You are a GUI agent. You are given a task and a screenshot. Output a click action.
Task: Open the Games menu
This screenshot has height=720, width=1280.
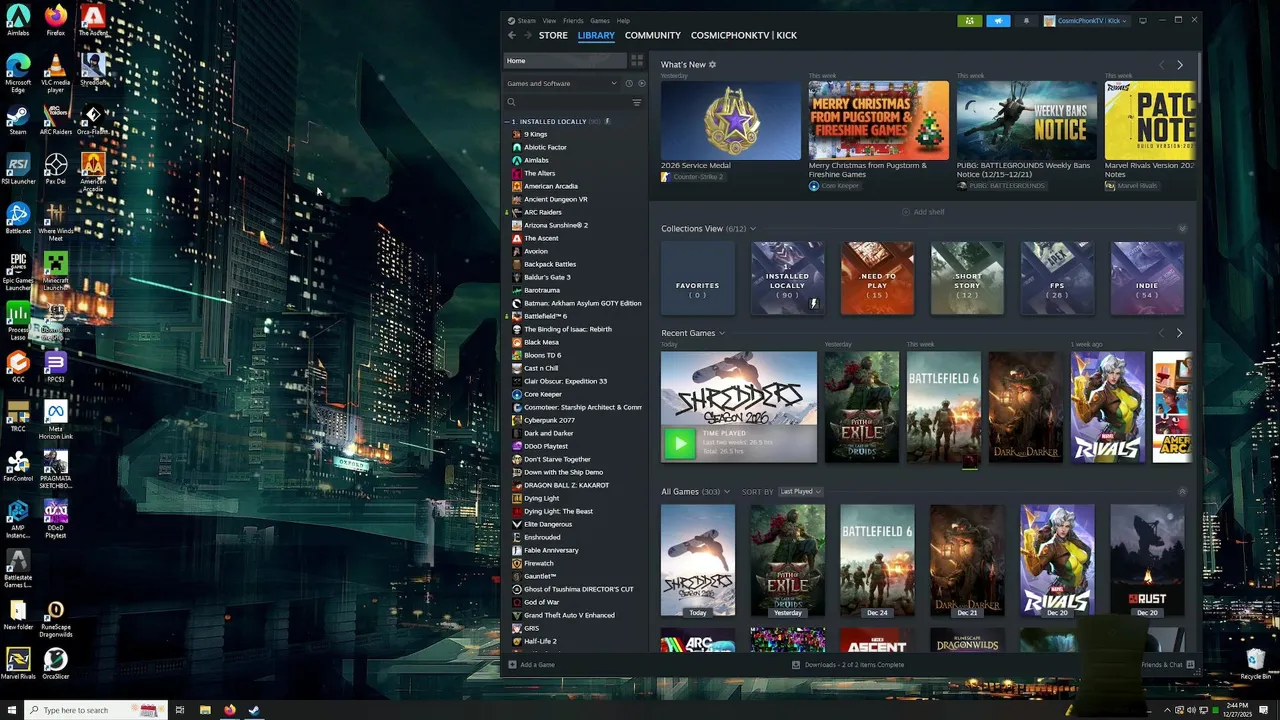600,21
